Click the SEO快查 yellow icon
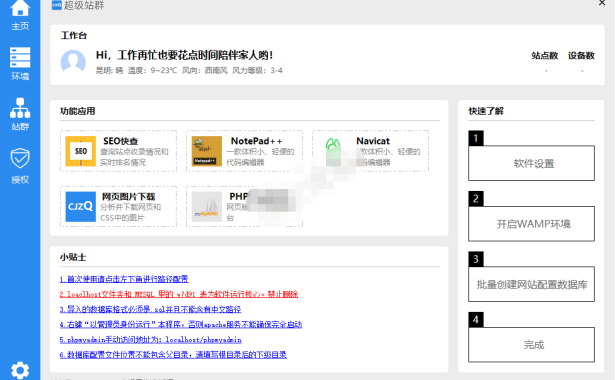616x380 pixels. 81,151
